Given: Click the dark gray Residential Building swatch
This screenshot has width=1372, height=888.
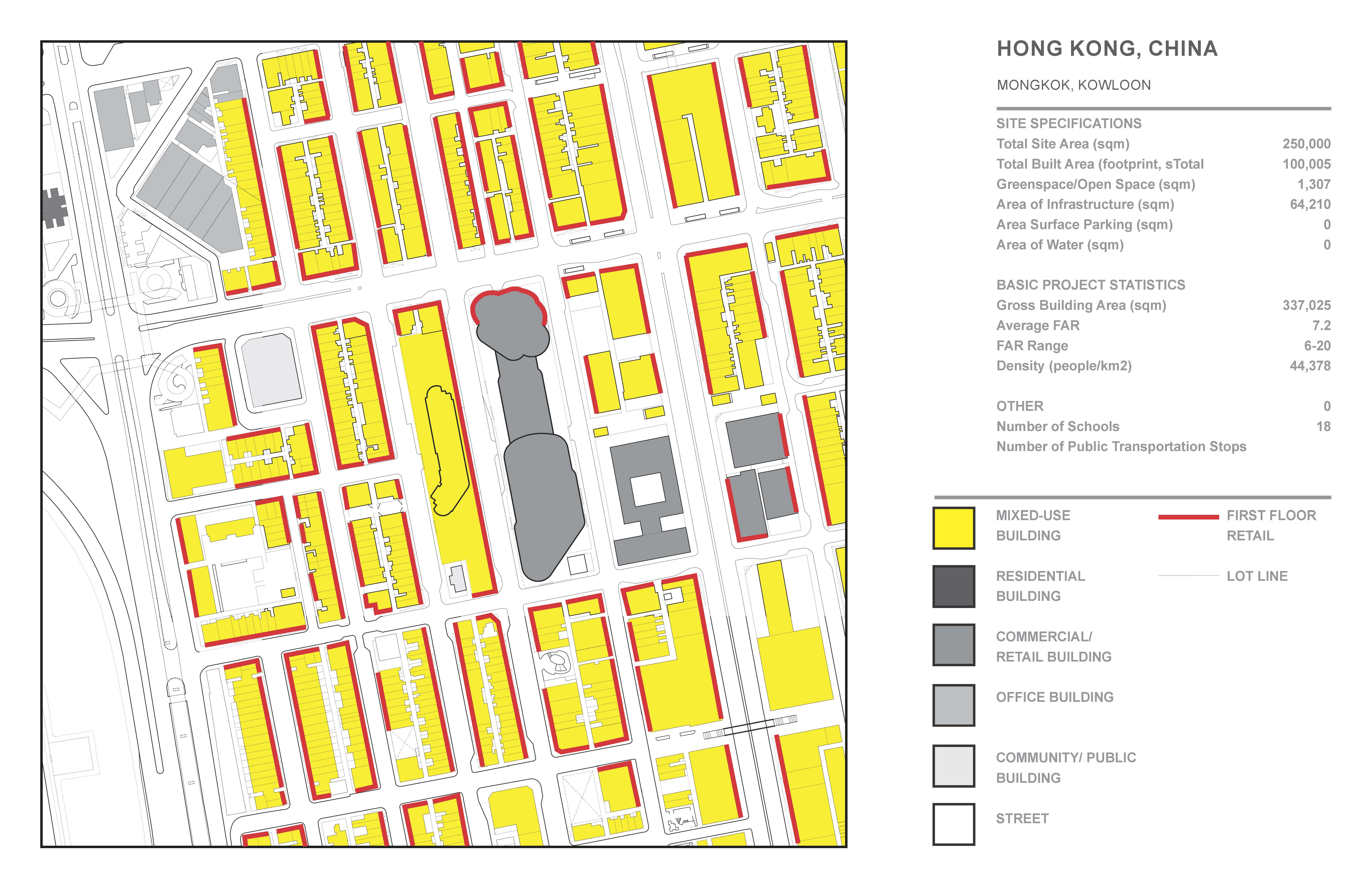Looking at the screenshot, I should (x=954, y=586).
